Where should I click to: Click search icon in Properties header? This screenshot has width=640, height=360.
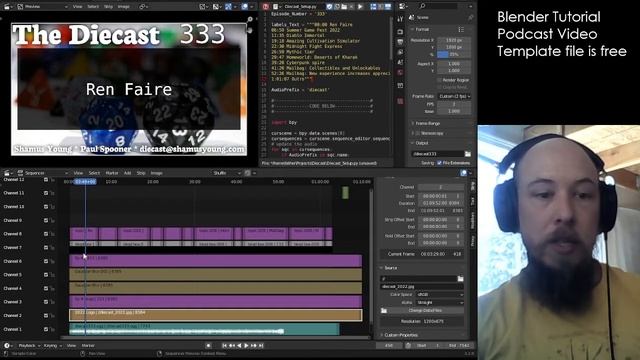pos(422,6)
